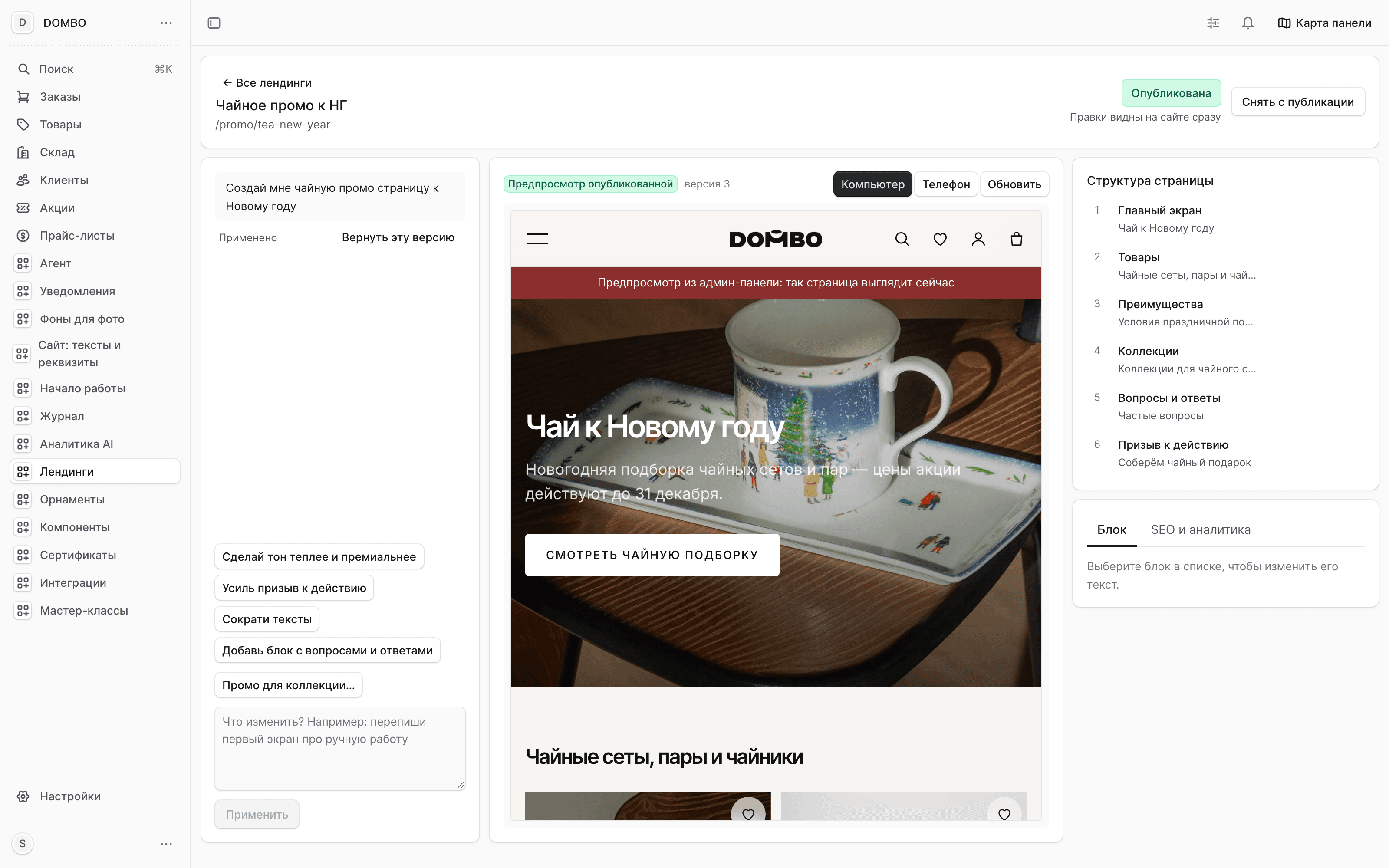
Task: Click the heart on first product card
Action: tap(748, 813)
